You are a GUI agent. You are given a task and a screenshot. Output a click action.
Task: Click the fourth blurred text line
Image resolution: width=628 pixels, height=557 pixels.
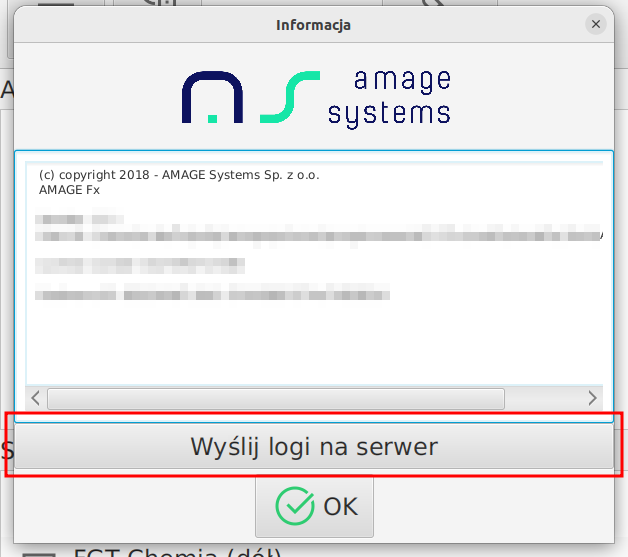click(212, 294)
